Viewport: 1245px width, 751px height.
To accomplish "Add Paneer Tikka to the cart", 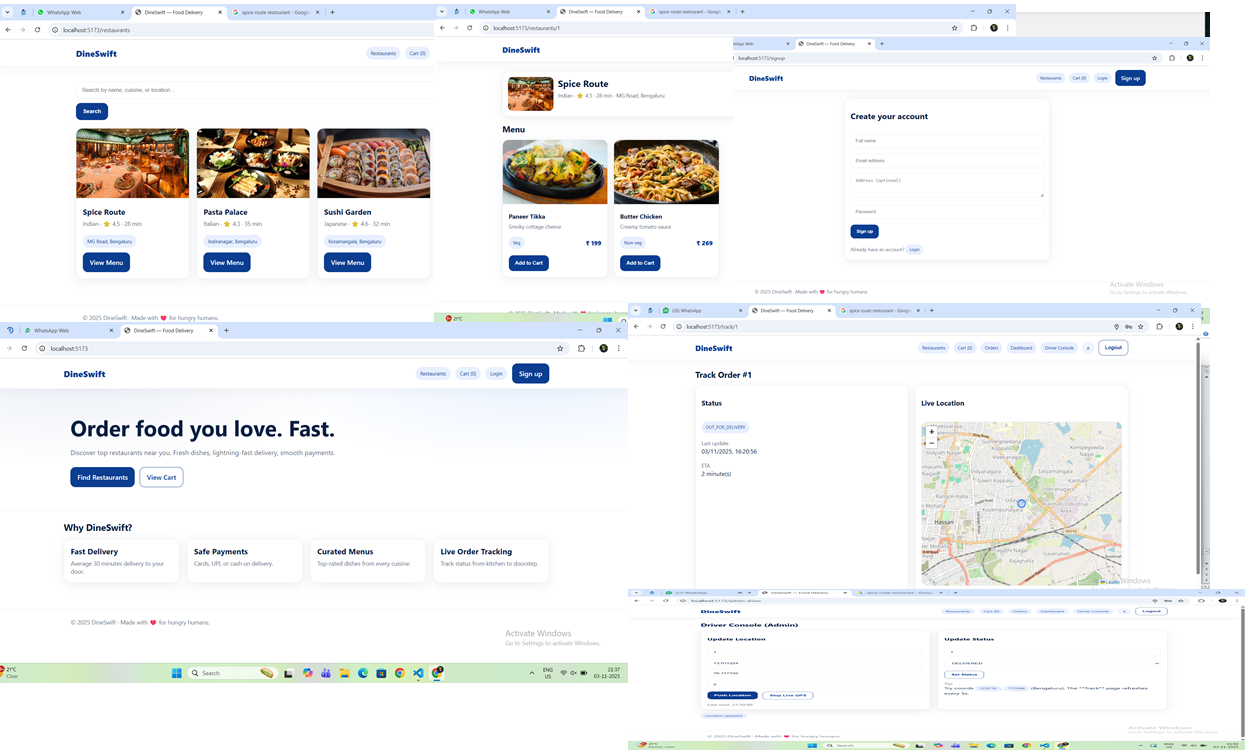I will [x=529, y=263].
